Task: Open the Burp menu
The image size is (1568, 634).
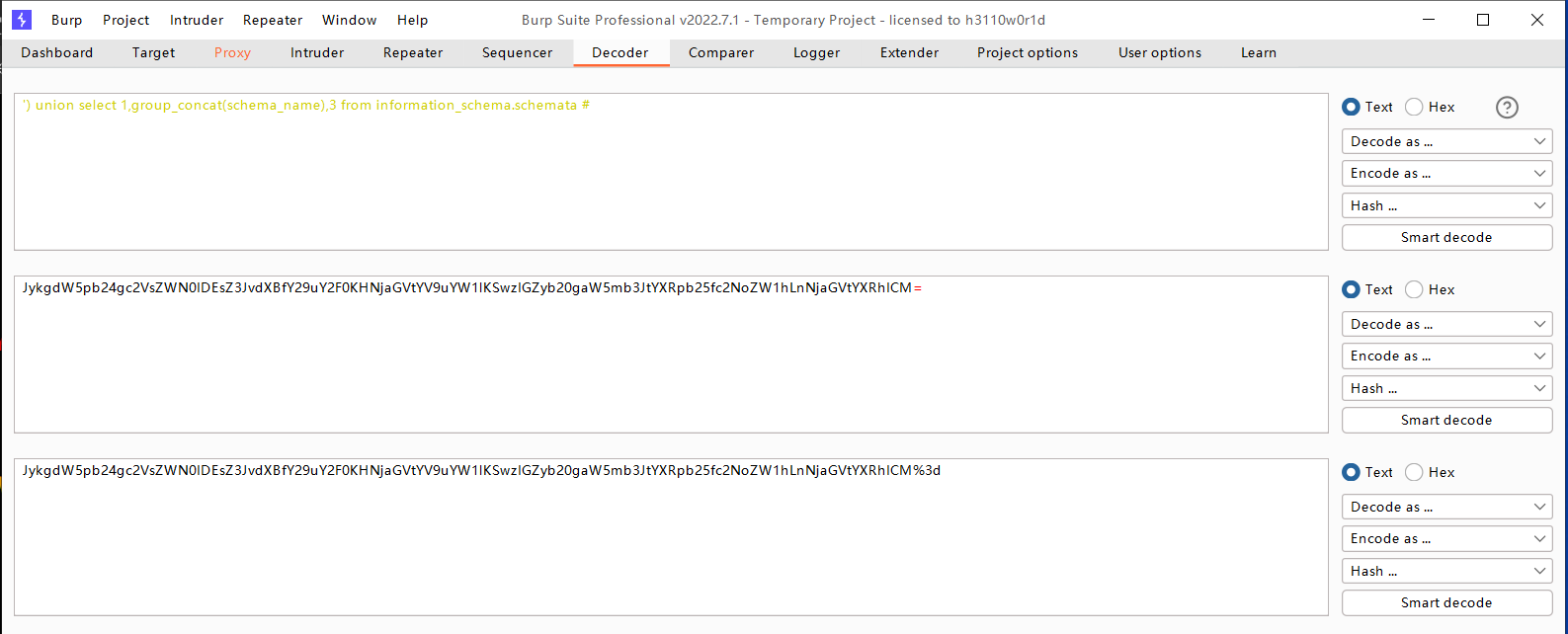Action: pyautogui.click(x=67, y=20)
